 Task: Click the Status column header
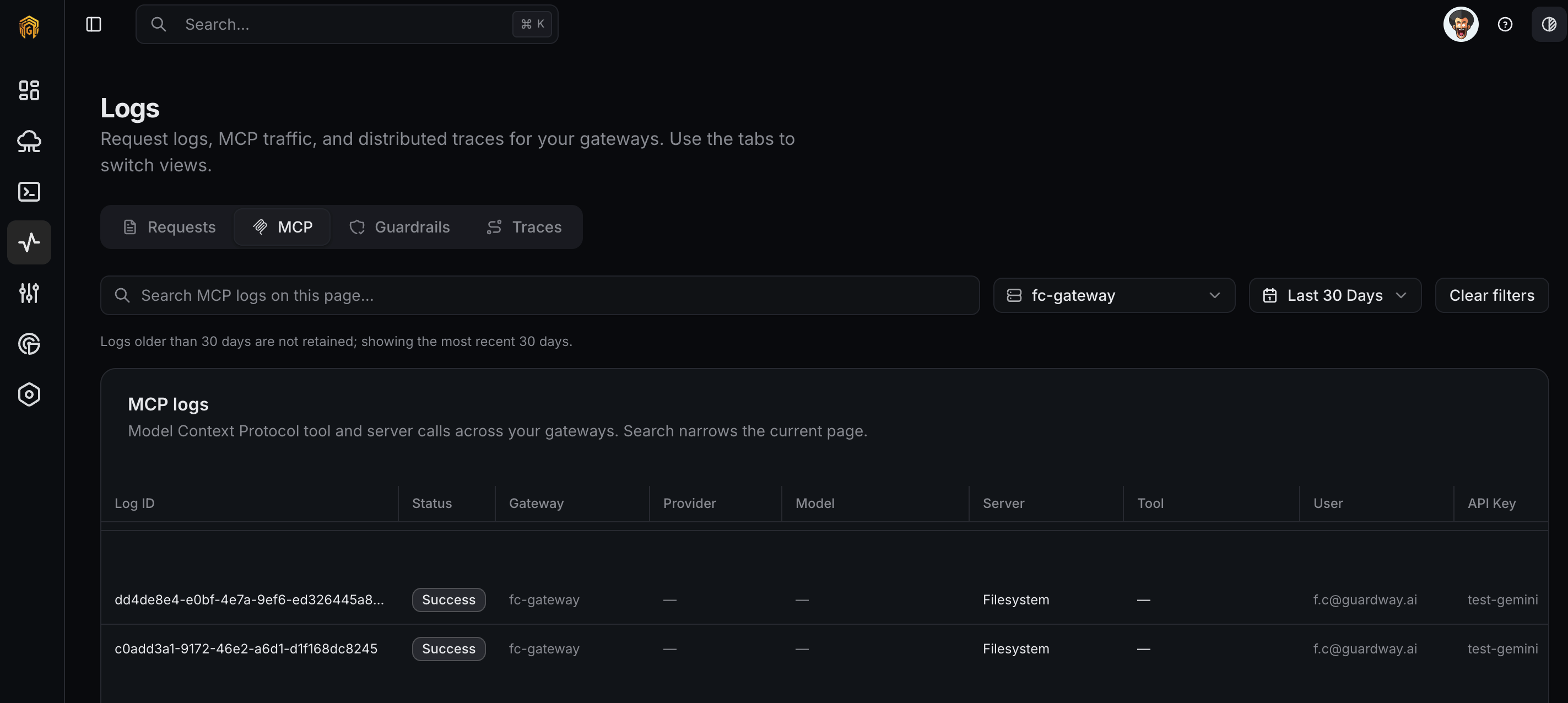click(x=432, y=504)
